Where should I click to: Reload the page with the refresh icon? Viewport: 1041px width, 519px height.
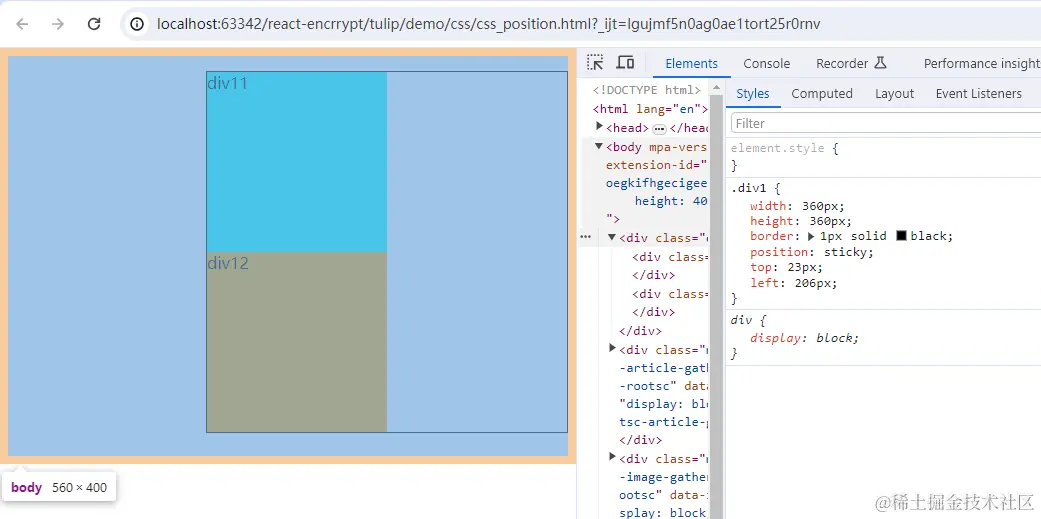tap(94, 24)
